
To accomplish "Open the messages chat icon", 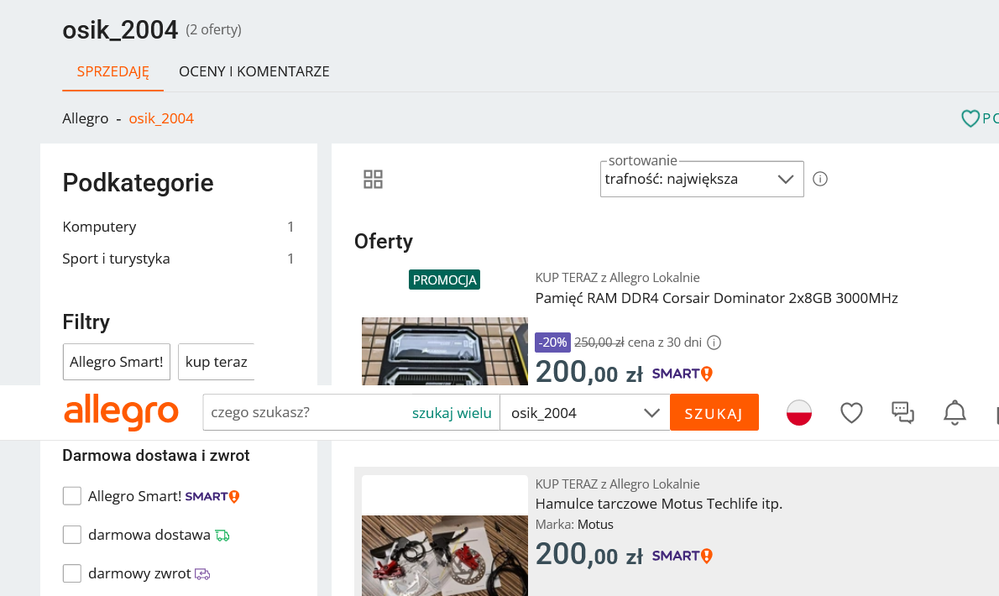I will tap(903, 412).
